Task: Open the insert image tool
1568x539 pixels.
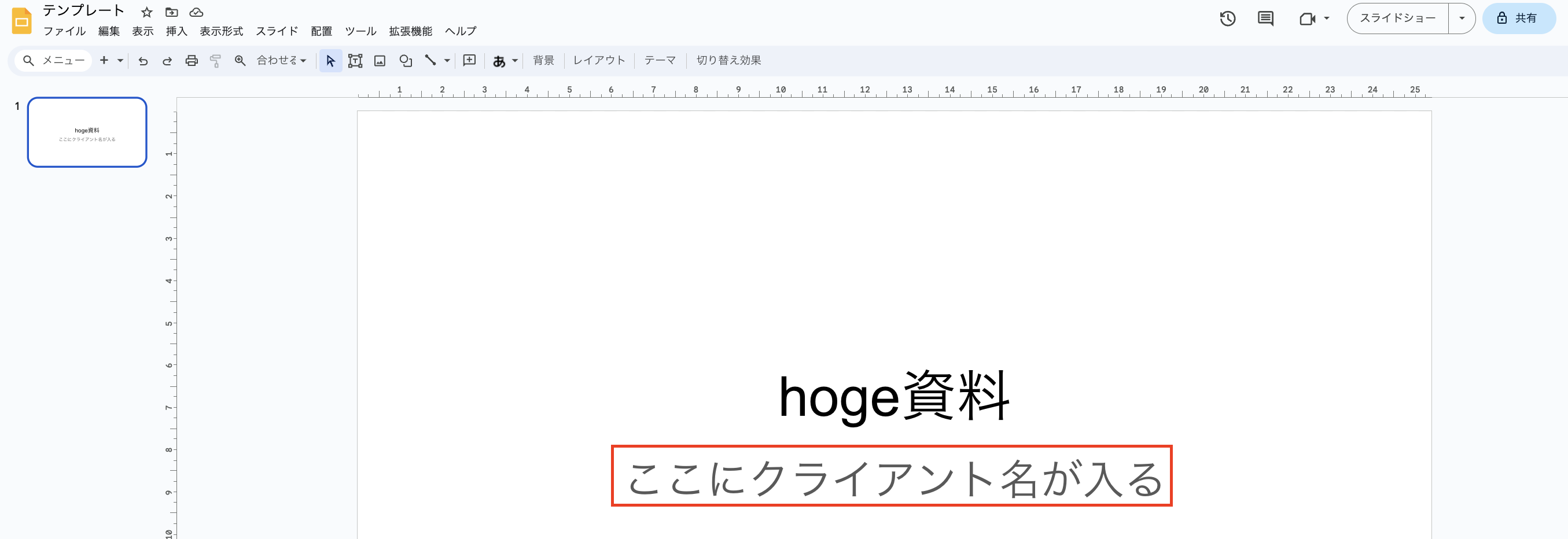Action: [x=381, y=60]
